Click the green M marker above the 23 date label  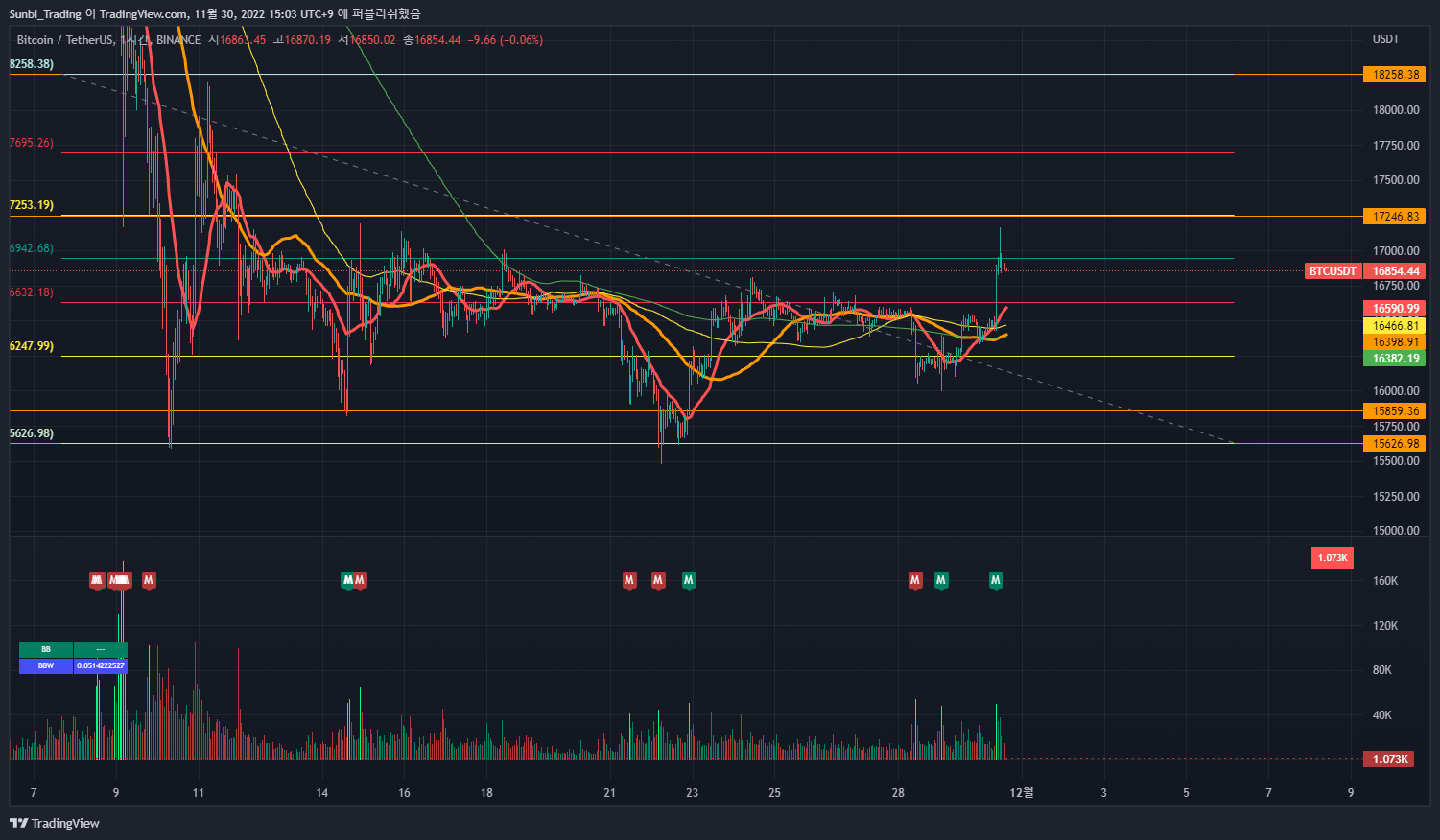click(689, 580)
